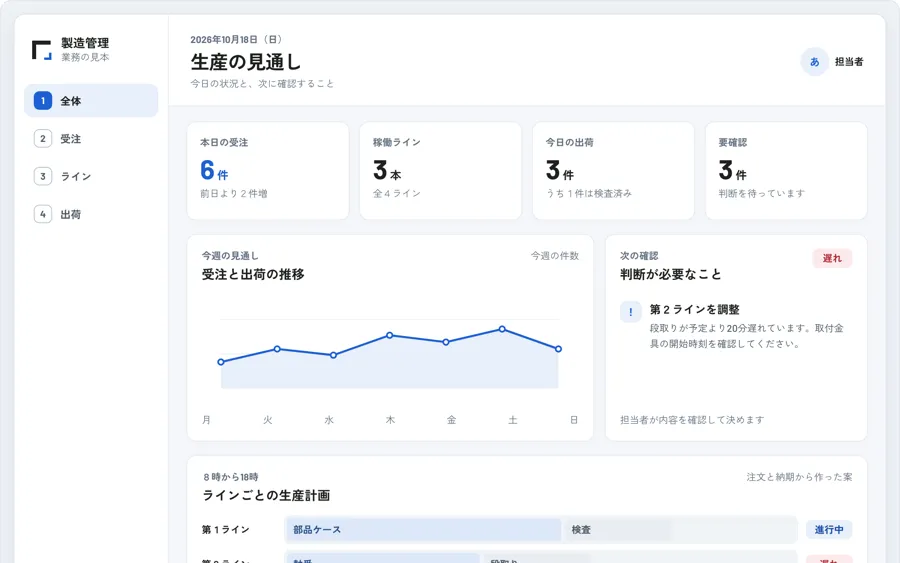The image size is (900, 563).
Task: Click the 受注と出荷の推移 chart title
Action: click(x=253, y=274)
